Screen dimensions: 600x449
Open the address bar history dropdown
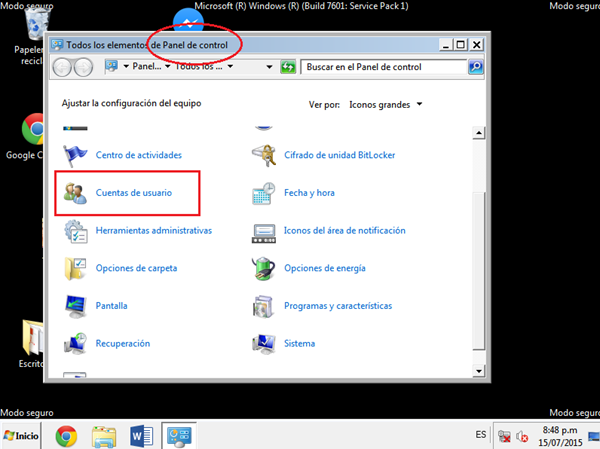(x=269, y=67)
